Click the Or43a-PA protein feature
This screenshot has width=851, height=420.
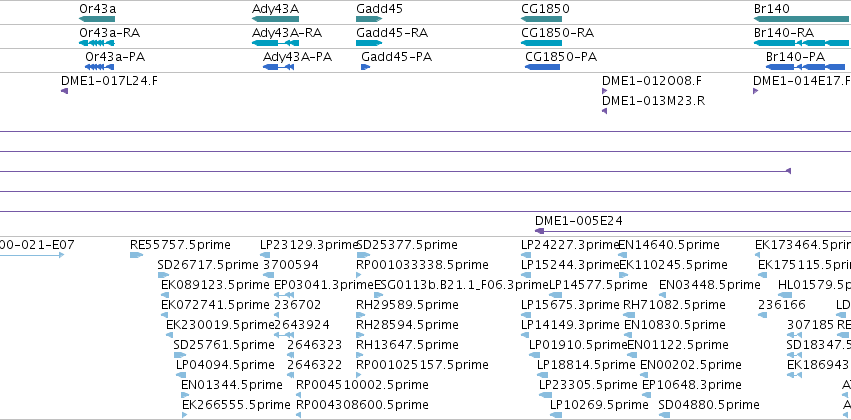tap(99, 67)
